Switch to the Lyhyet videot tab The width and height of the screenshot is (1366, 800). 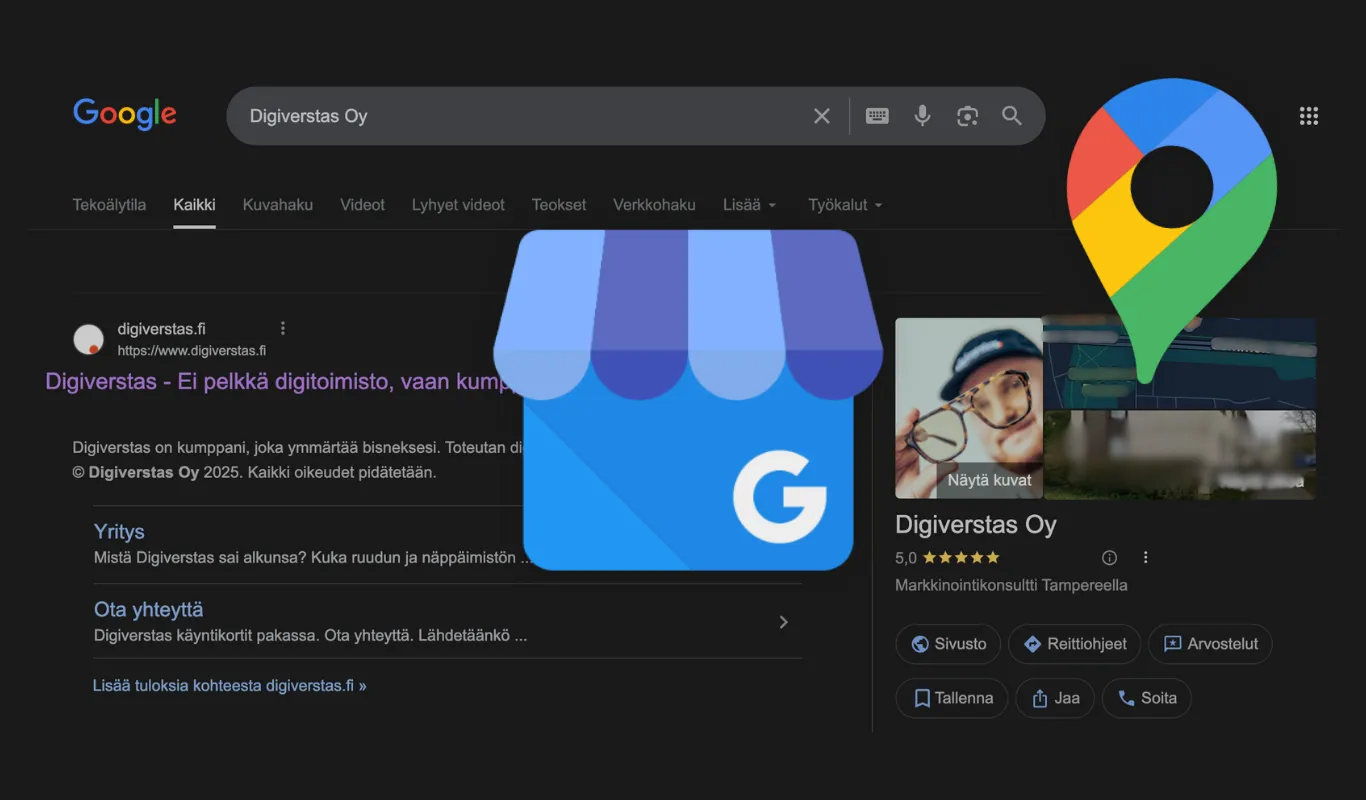pos(458,205)
